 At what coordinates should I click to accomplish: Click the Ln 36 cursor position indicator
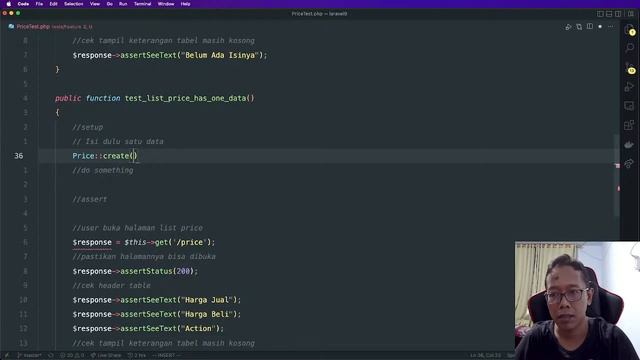tap(485, 356)
